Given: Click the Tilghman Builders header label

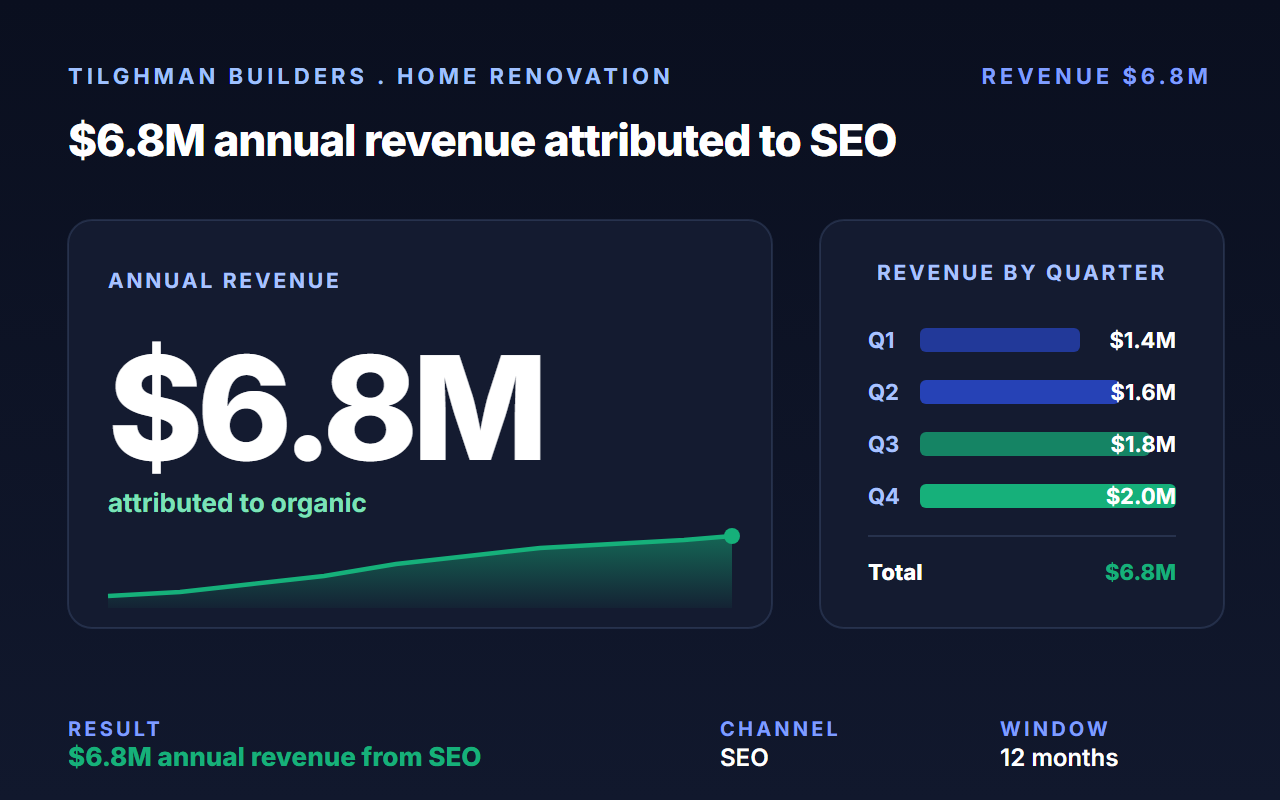Looking at the screenshot, I should tap(370, 77).
